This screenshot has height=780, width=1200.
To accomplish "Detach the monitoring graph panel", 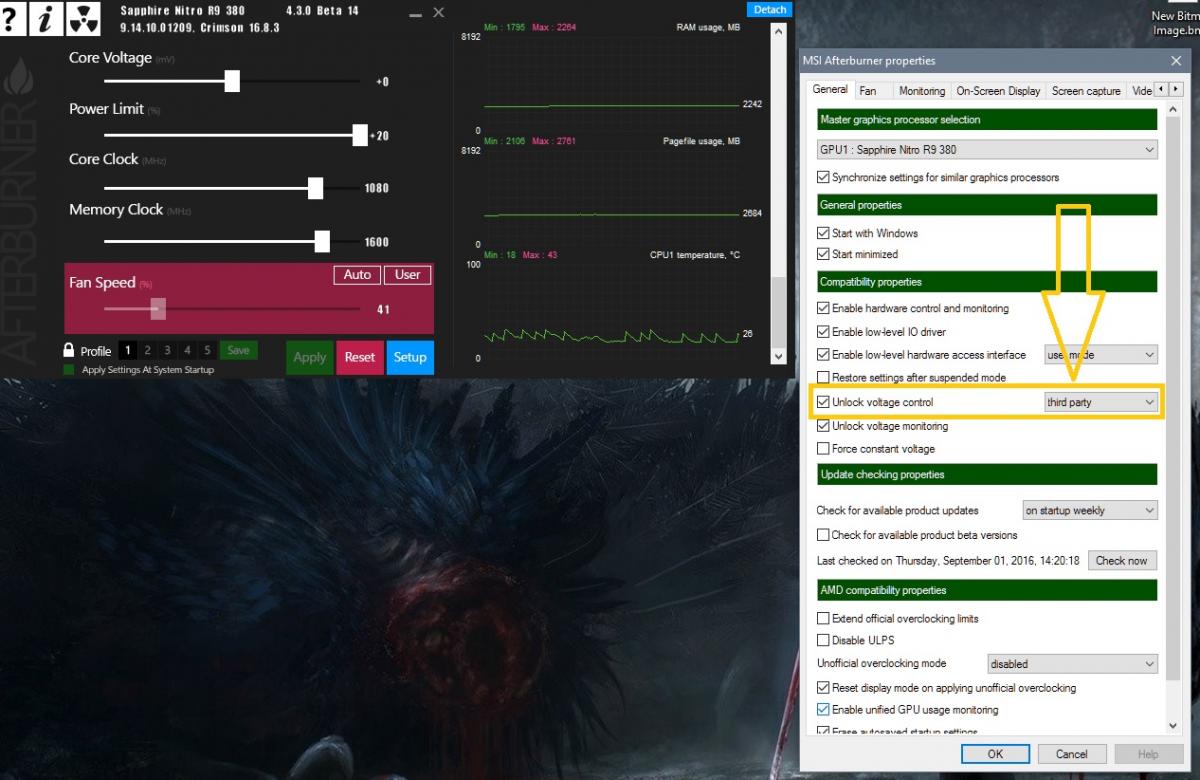I will click(x=770, y=9).
